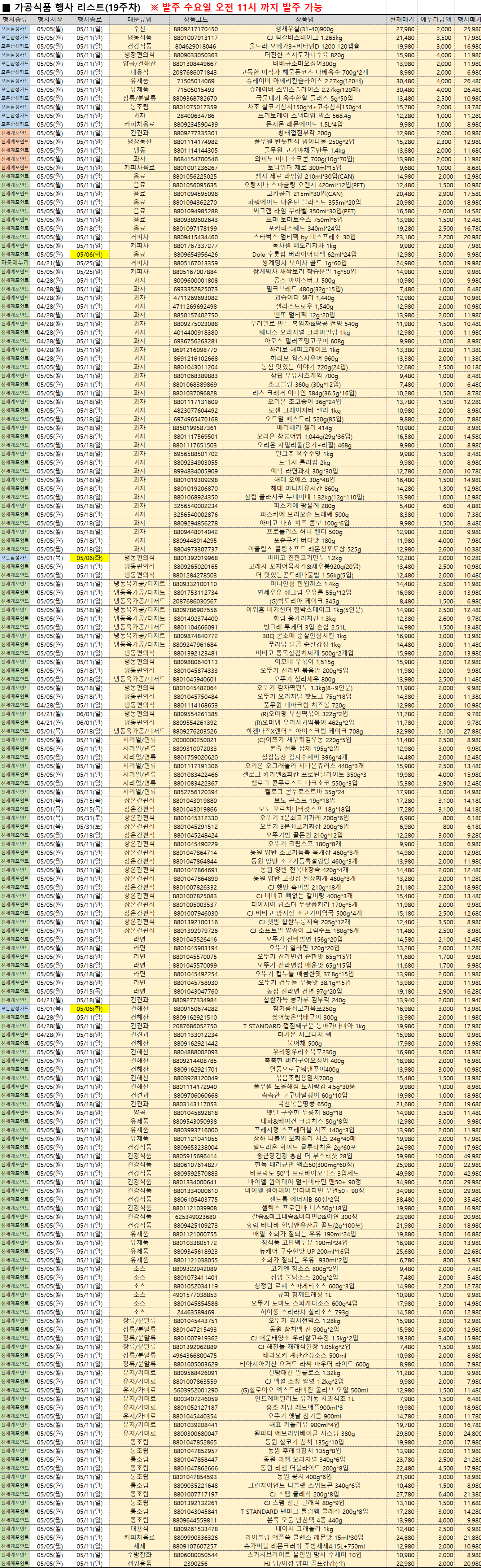Select the 행사종류 column header
Screen dimensions: 481x1568
pos(15,20)
